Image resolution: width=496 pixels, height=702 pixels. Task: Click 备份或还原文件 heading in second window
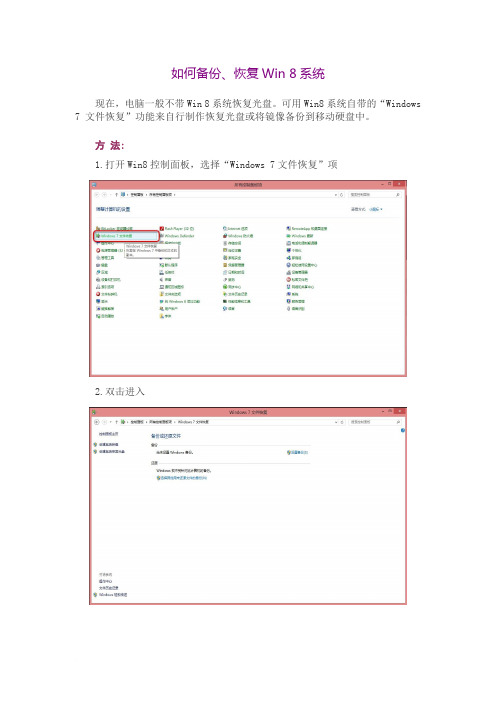click(x=166, y=436)
